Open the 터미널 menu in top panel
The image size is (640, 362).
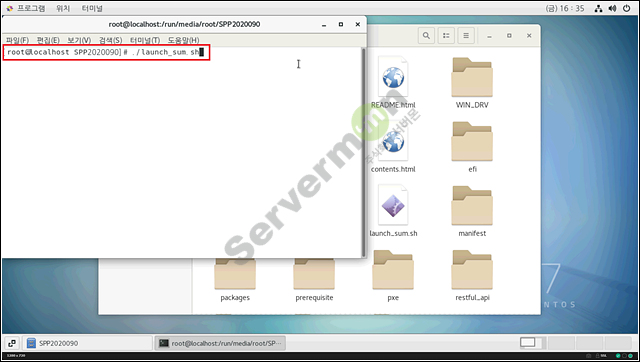(92, 8)
